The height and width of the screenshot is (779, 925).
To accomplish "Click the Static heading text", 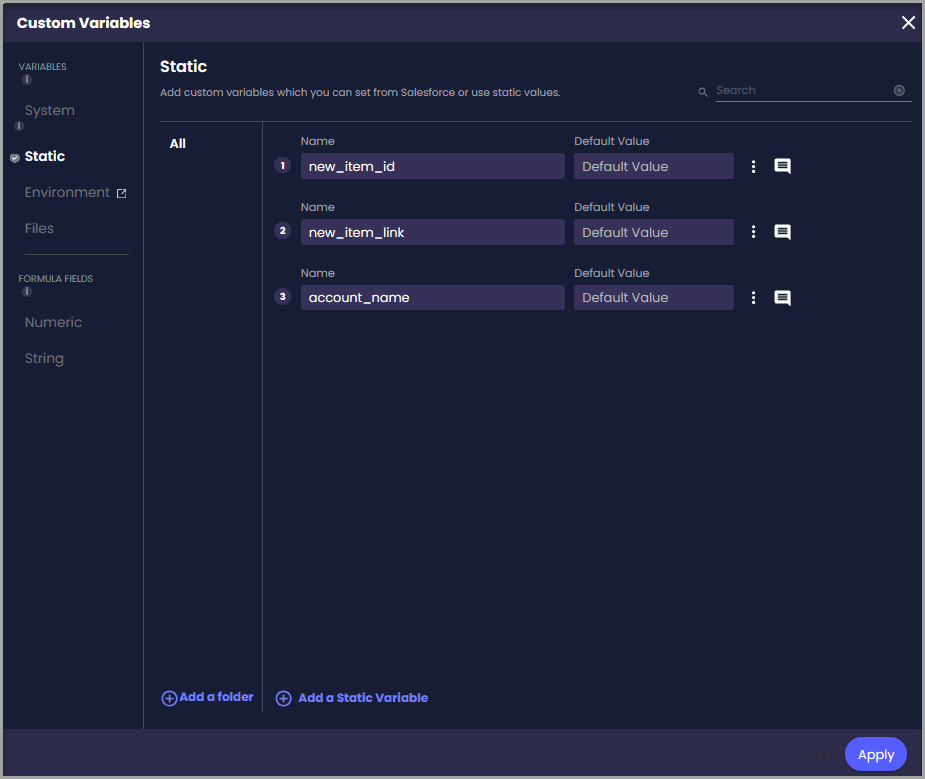I will [x=183, y=67].
